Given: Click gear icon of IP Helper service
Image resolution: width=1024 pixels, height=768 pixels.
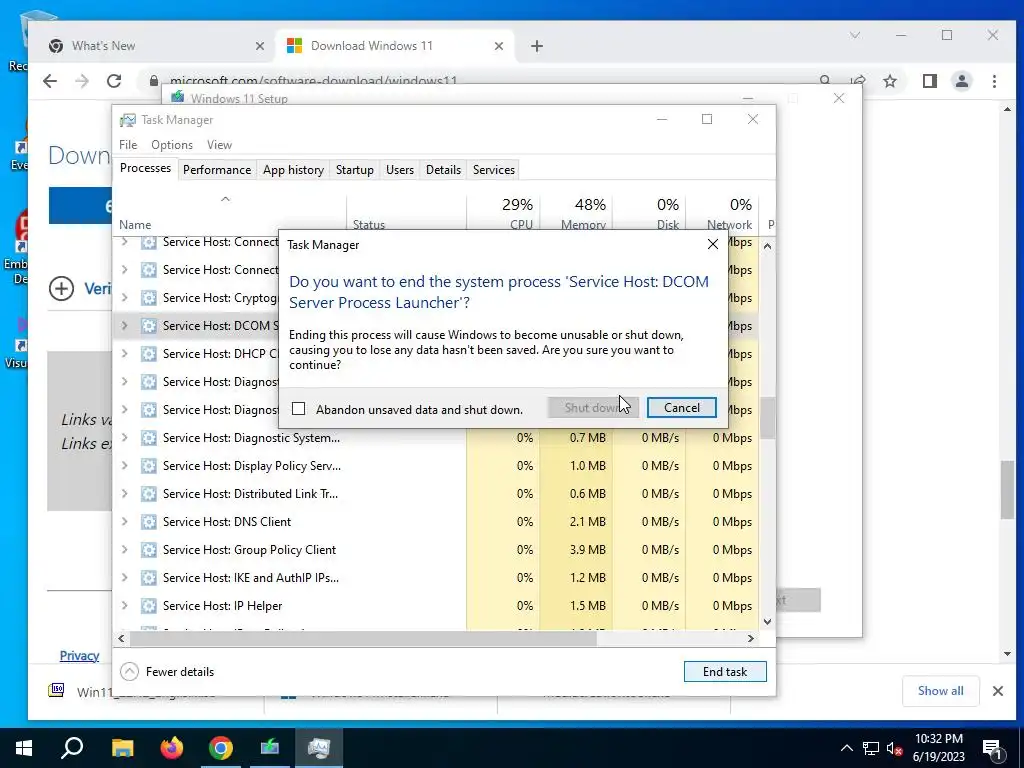Looking at the screenshot, I should pyautogui.click(x=149, y=605).
